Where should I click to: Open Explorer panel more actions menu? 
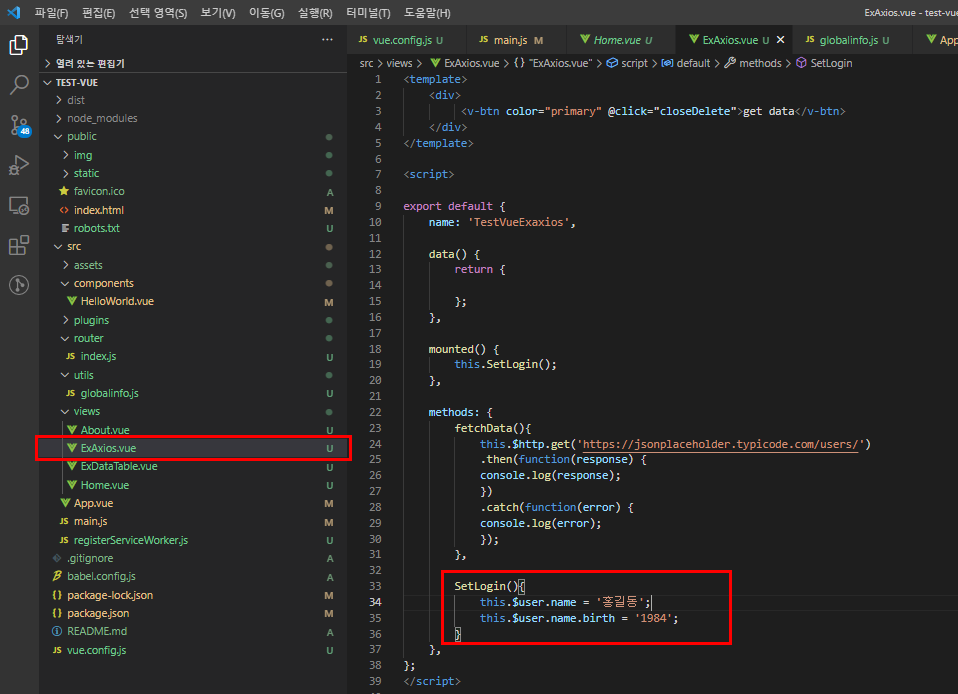click(x=327, y=40)
